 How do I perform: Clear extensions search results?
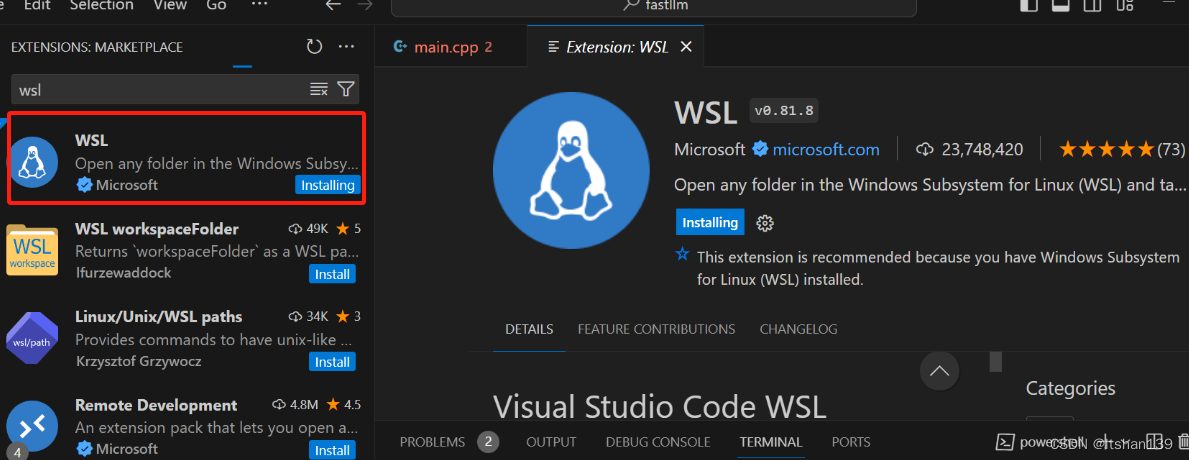pos(318,89)
